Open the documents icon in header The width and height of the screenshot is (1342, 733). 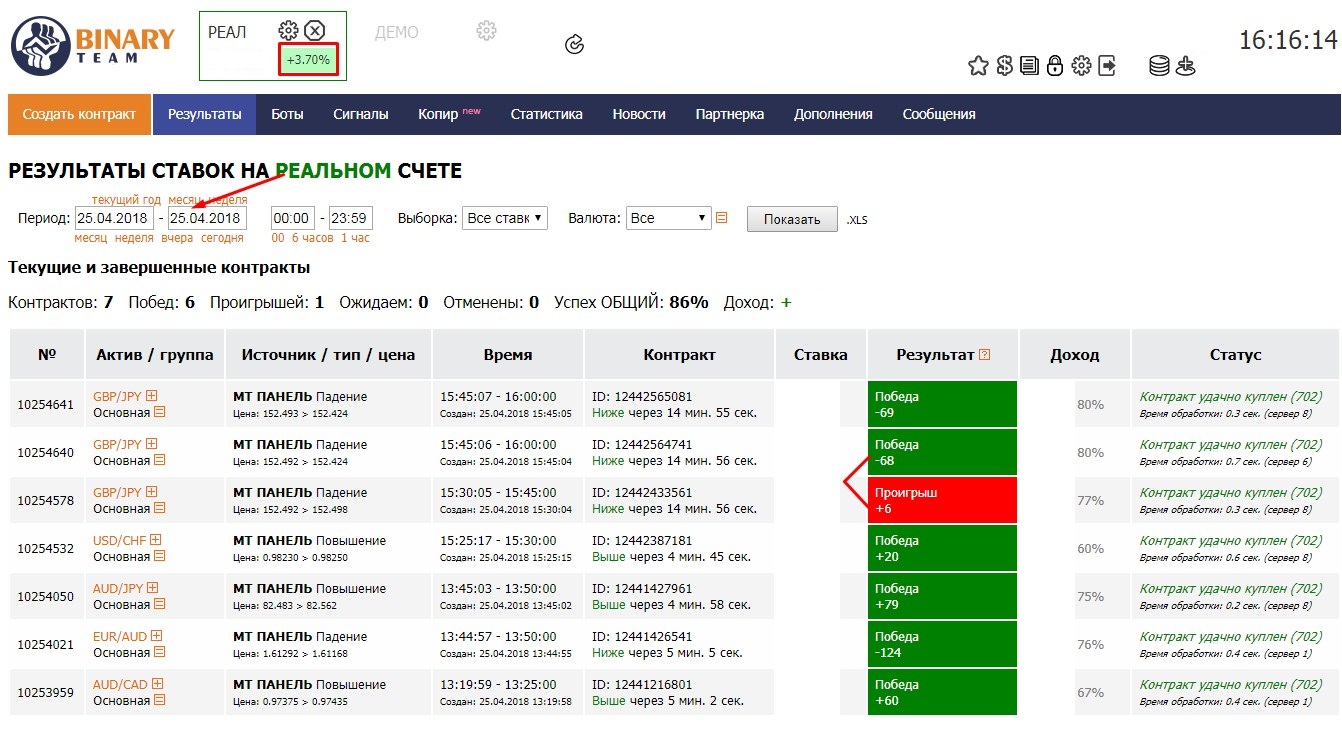(x=1030, y=66)
